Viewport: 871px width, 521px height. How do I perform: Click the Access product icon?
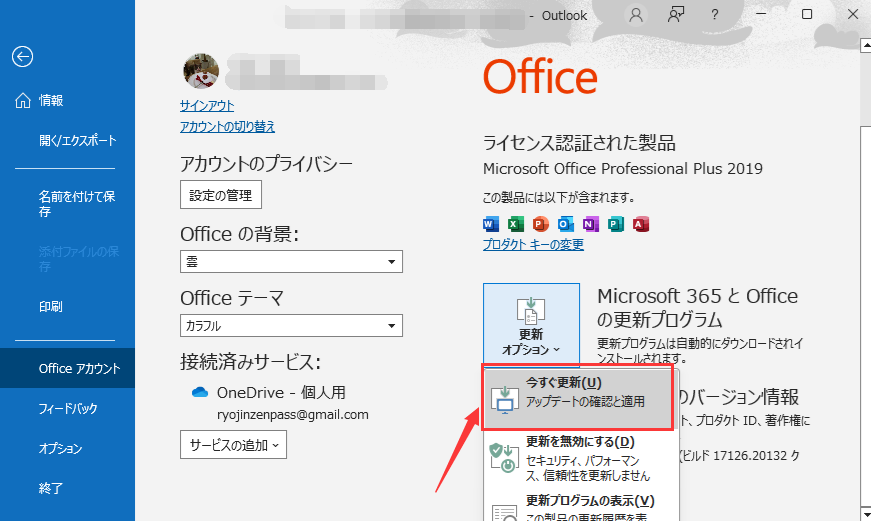[640, 224]
